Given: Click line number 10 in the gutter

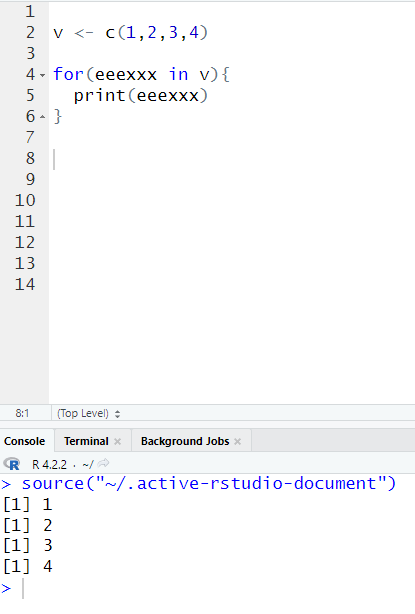Looking at the screenshot, I should 25,200.
